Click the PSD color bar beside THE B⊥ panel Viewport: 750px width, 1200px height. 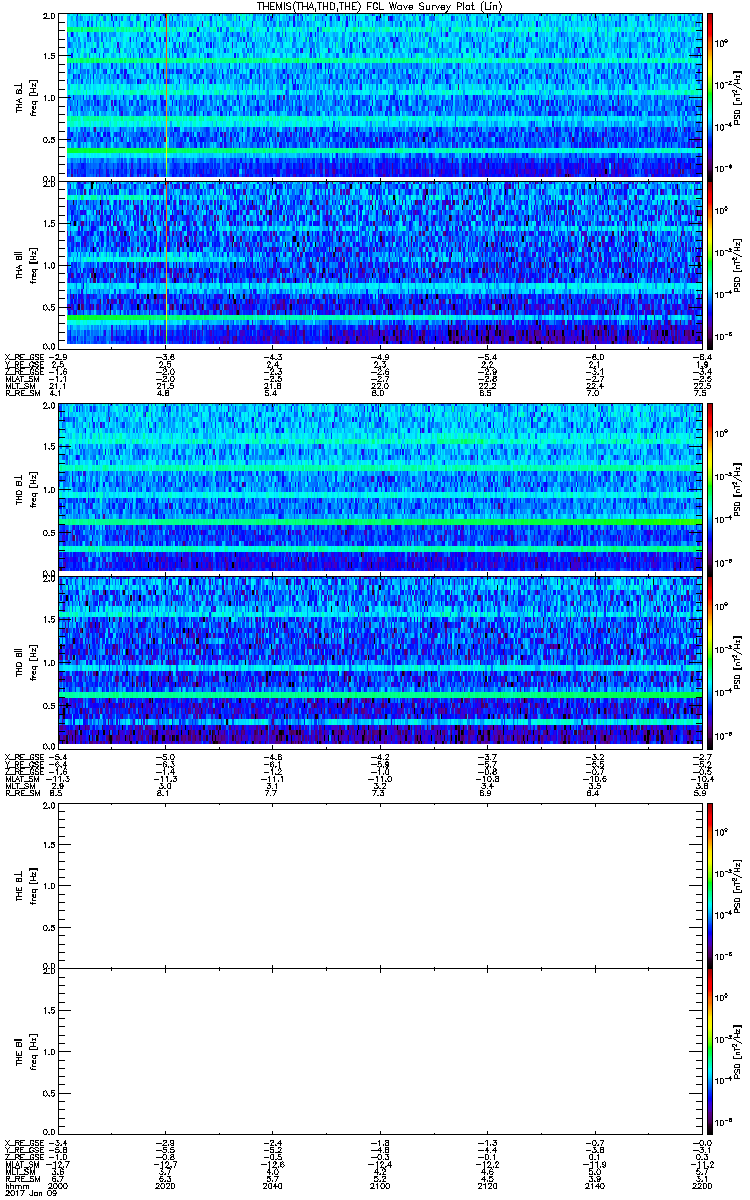point(710,884)
